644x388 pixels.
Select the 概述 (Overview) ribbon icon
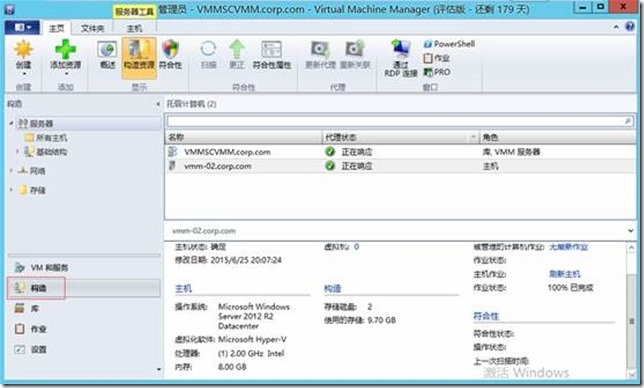(x=107, y=50)
